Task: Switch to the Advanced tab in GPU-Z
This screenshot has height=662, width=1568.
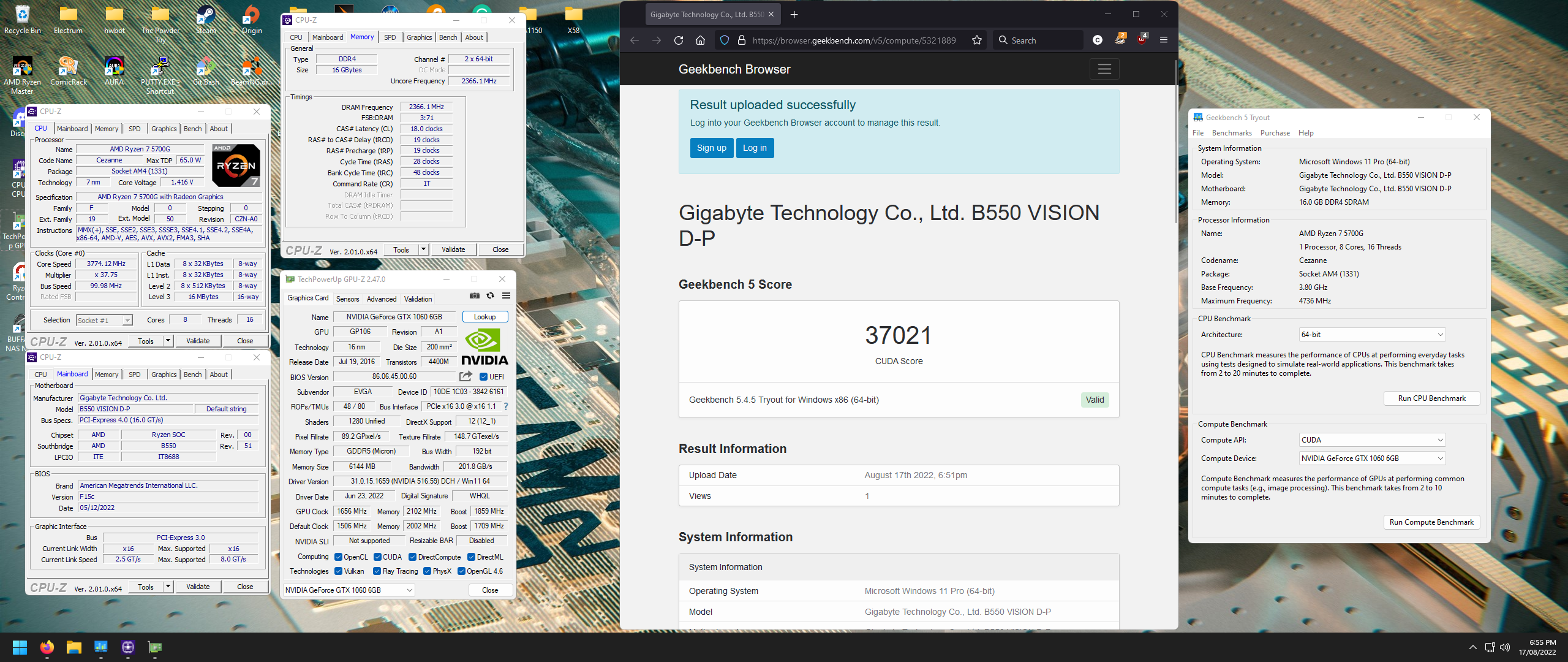Action: tap(382, 299)
